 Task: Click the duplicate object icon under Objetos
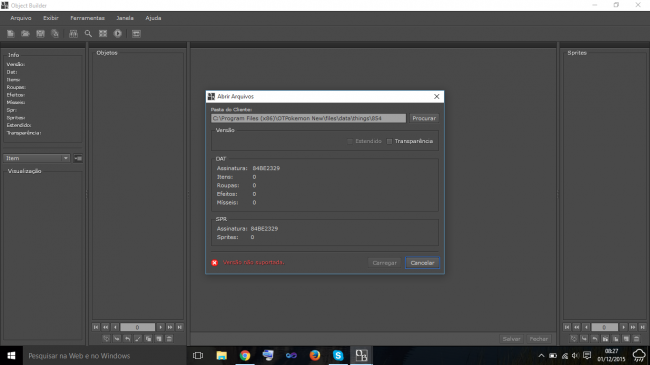pyautogui.click(x=148, y=339)
